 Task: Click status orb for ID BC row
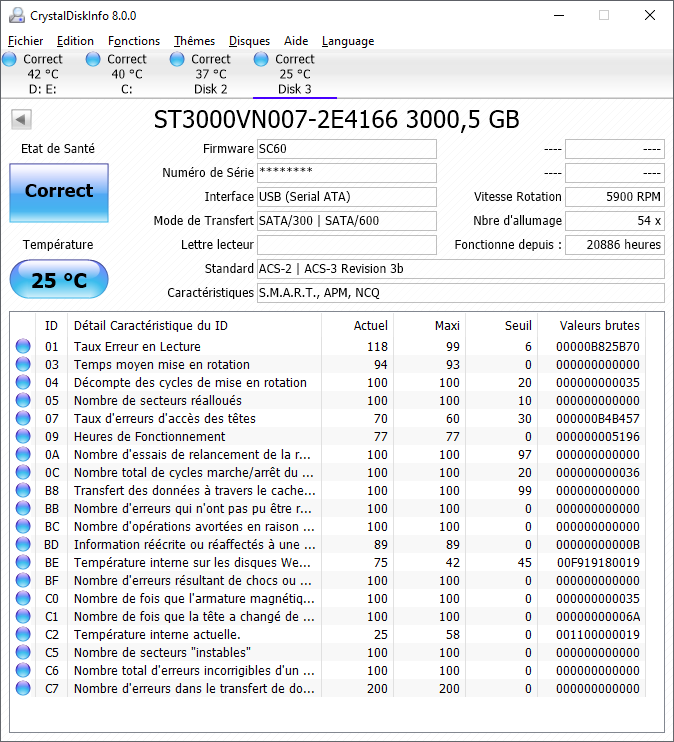click(x=23, y=526)
